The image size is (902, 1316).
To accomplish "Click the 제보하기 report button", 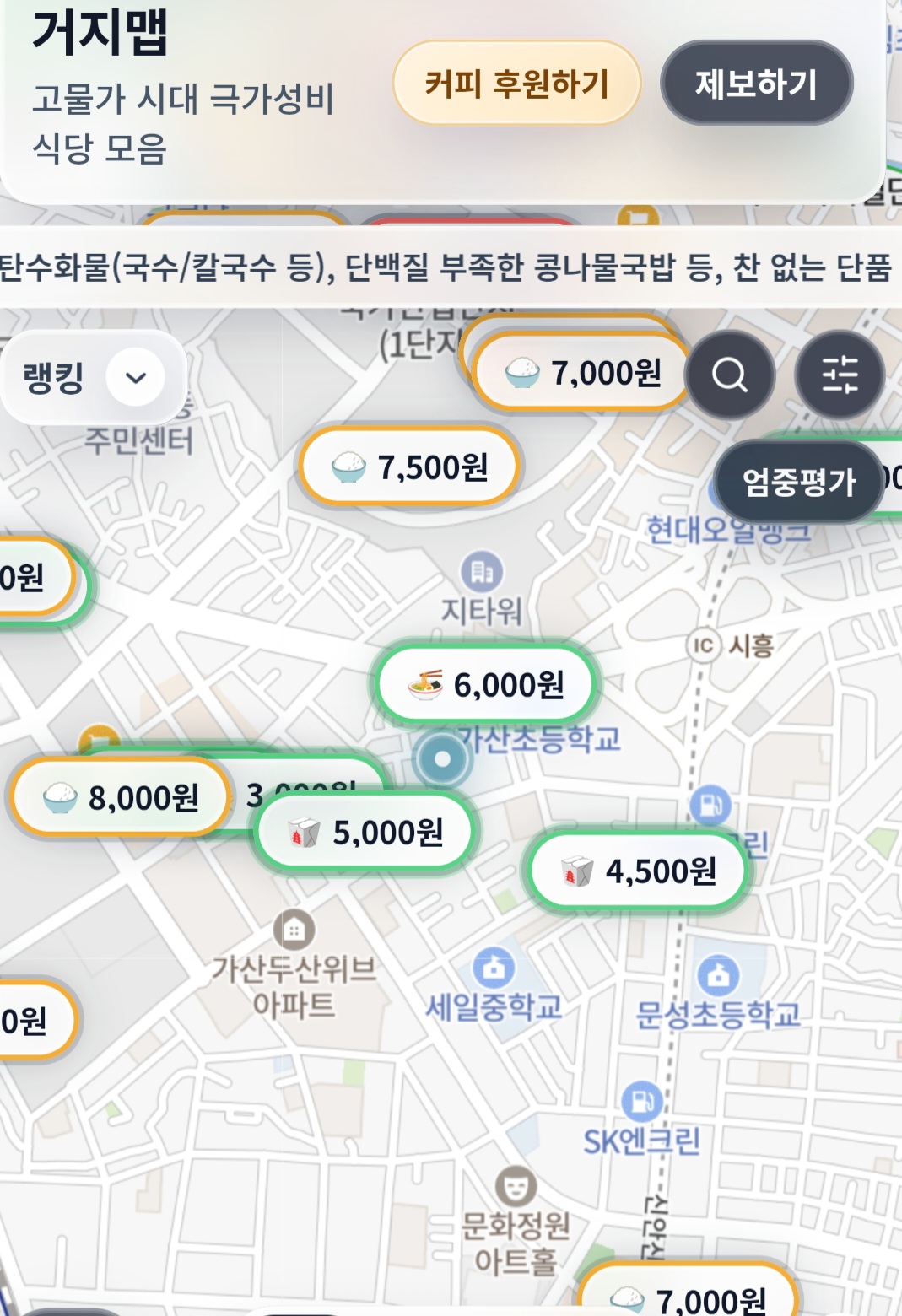I will (x=756, y=84).
